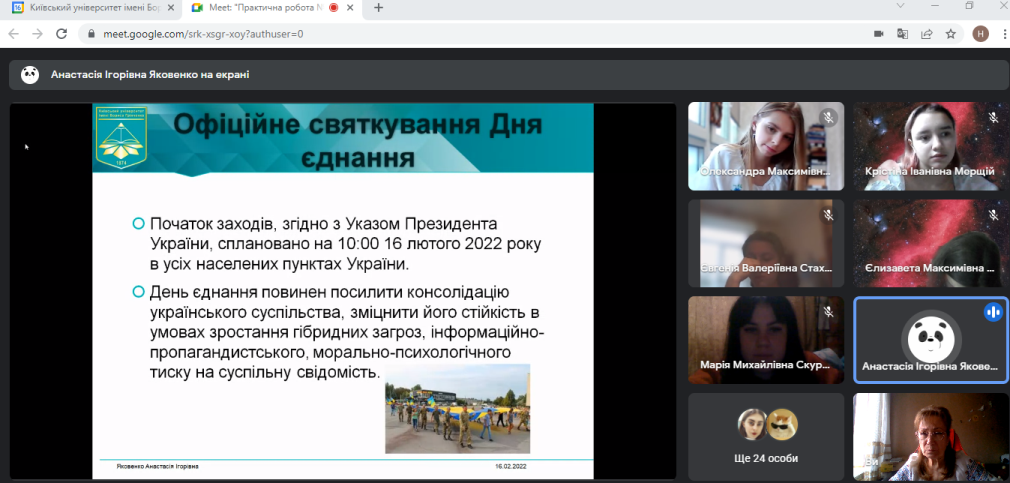1010x483 pixels.
Task: Click the mute icon on Марія Михайлівна's tile
Action: coord(828,312)
